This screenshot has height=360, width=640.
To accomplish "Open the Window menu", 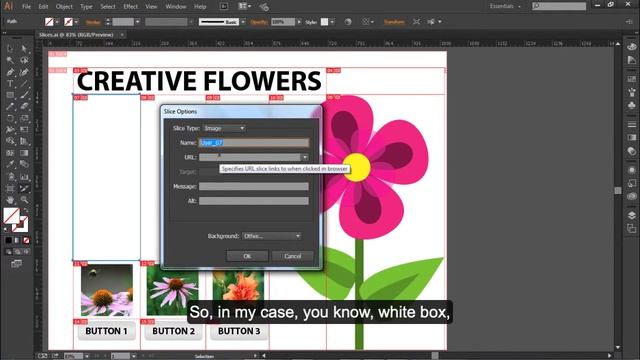I will (x=176, y=7).
